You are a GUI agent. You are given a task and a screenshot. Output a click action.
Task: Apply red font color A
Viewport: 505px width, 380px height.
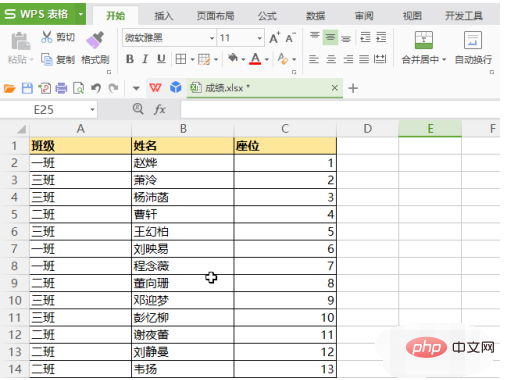[x=255, y=59]
